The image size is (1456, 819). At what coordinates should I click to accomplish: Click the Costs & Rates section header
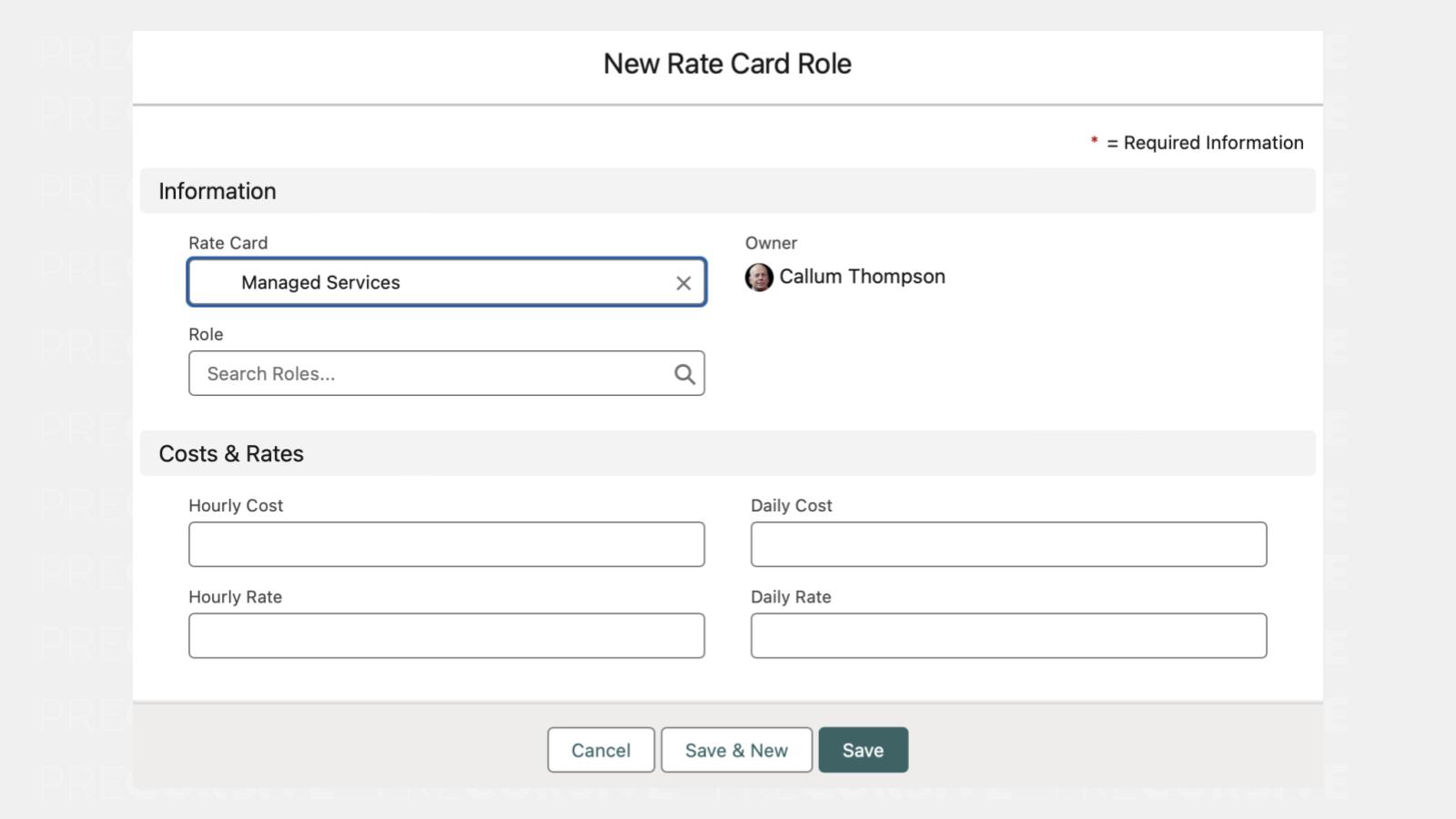pyautogui.click(x=231, y=453)
